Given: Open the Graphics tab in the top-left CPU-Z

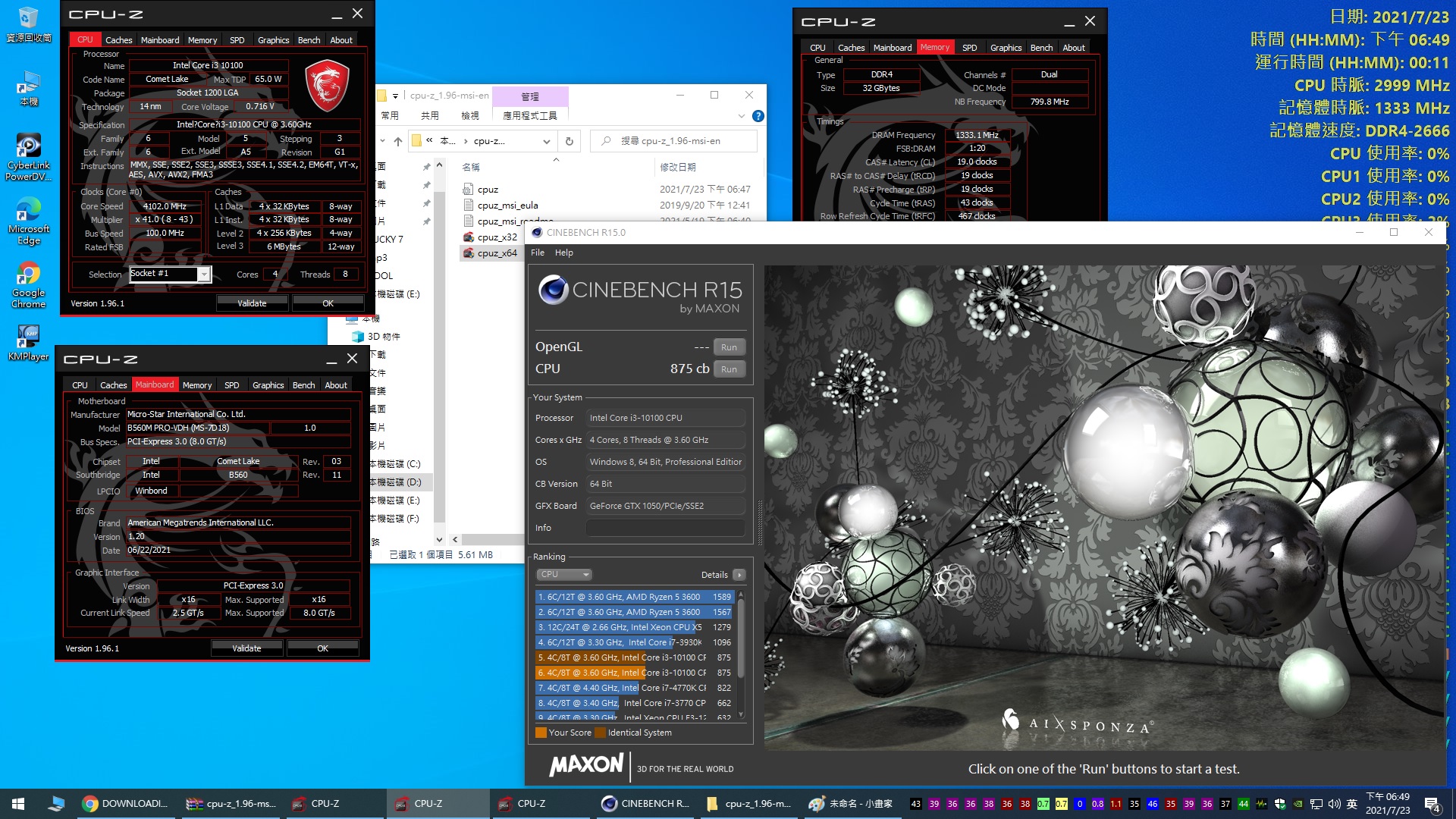Looking at the screenshot, I should 273,40.
